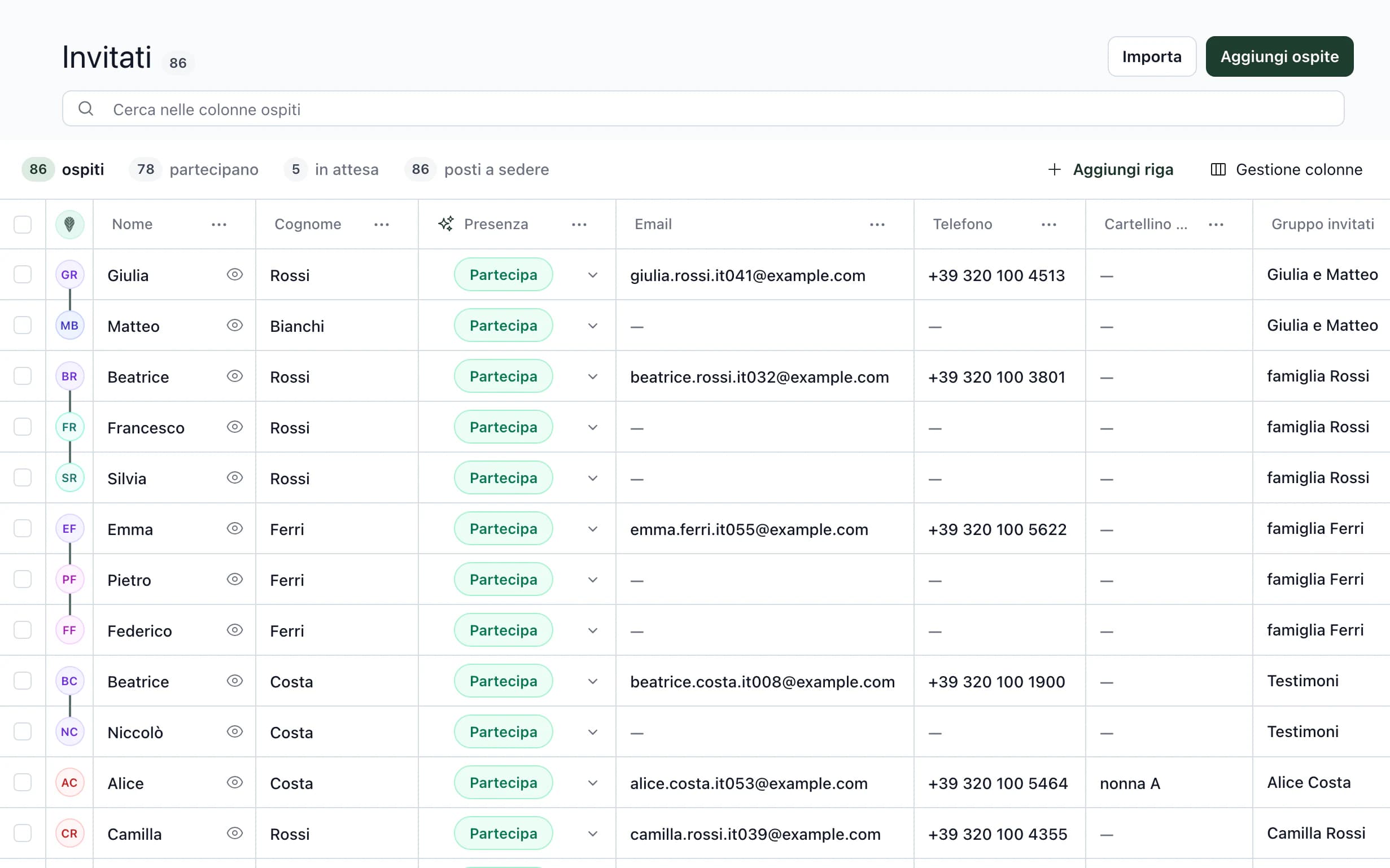The height and width of the screenshot is (868, 1390).
Task: Click EF avatar for Emma Ferri
Action: (x=69, y=529)
